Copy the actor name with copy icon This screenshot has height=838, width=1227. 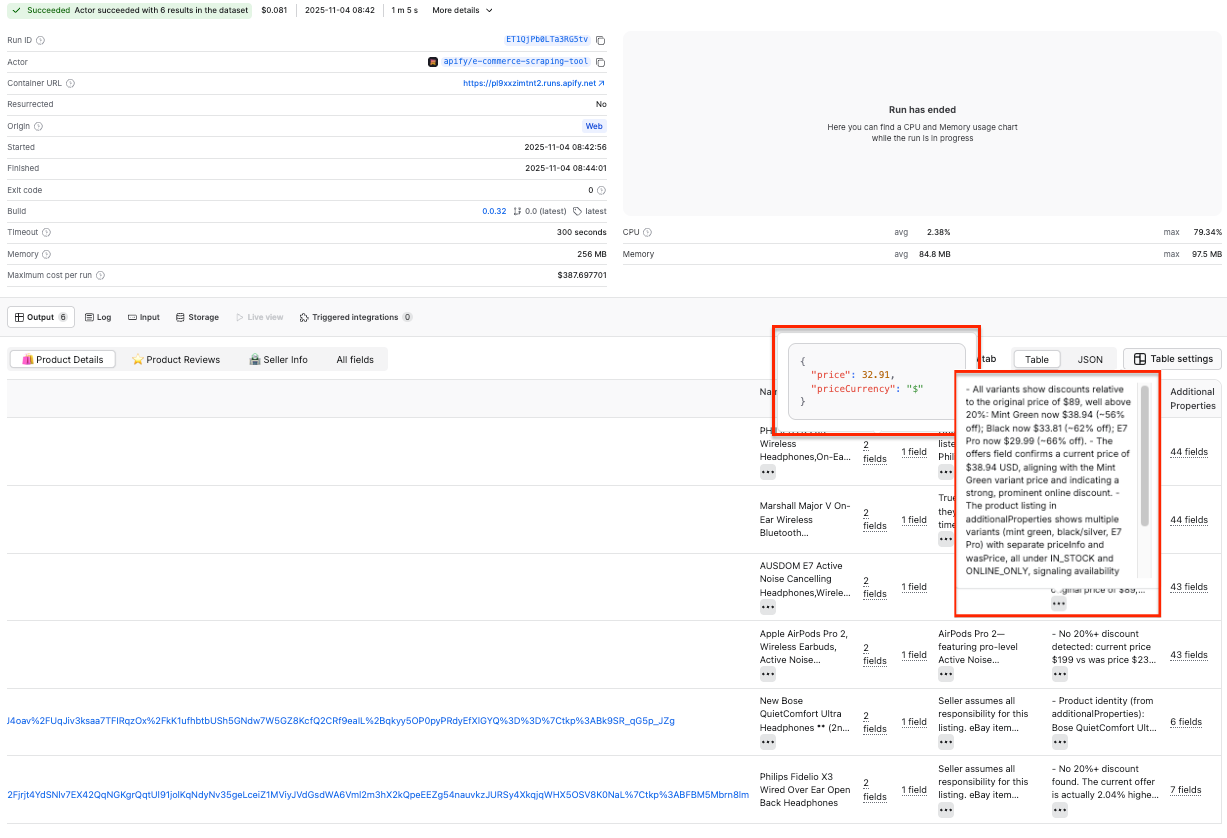[x=599, y=62]
